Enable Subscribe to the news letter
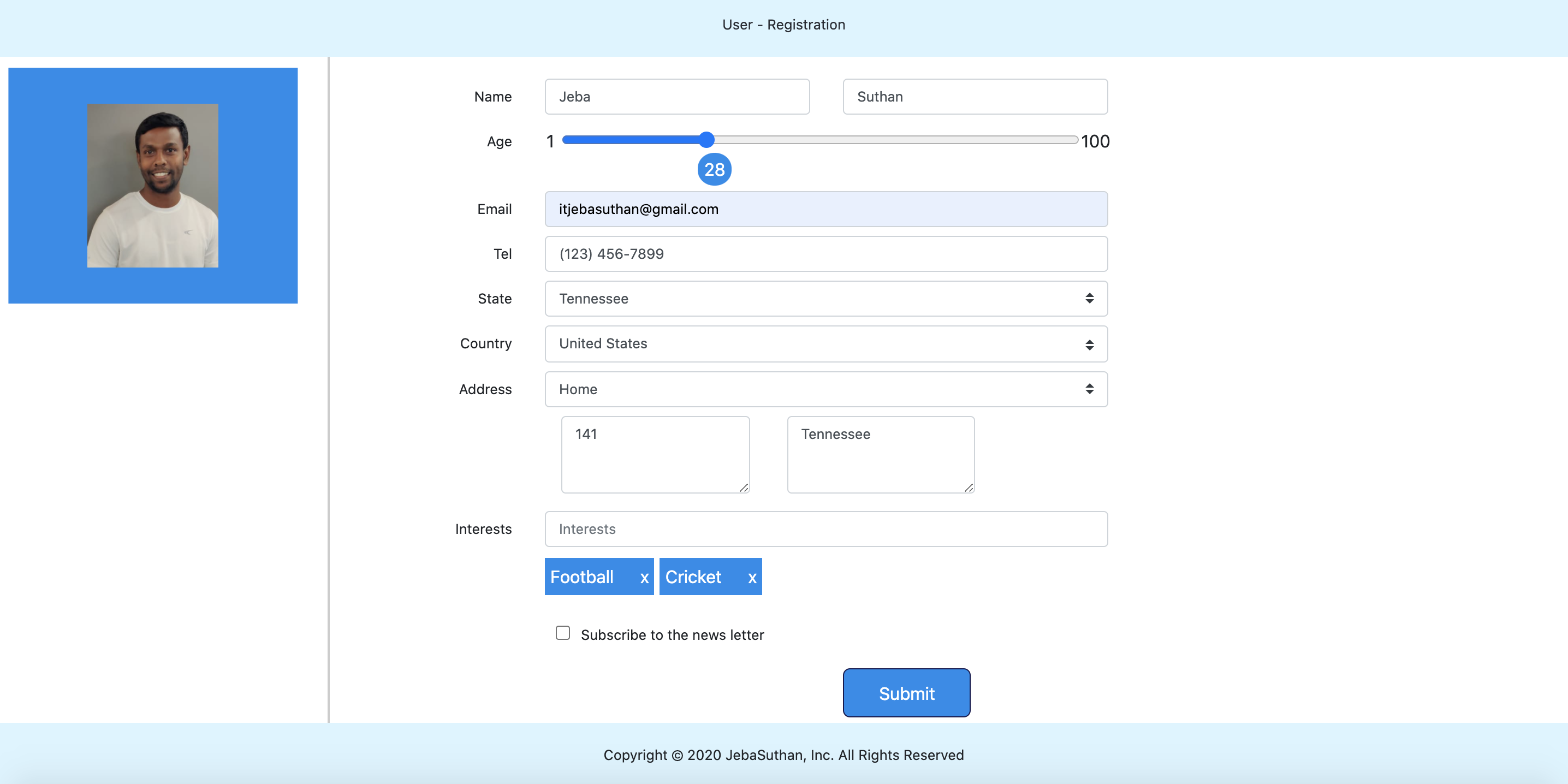 562,633
